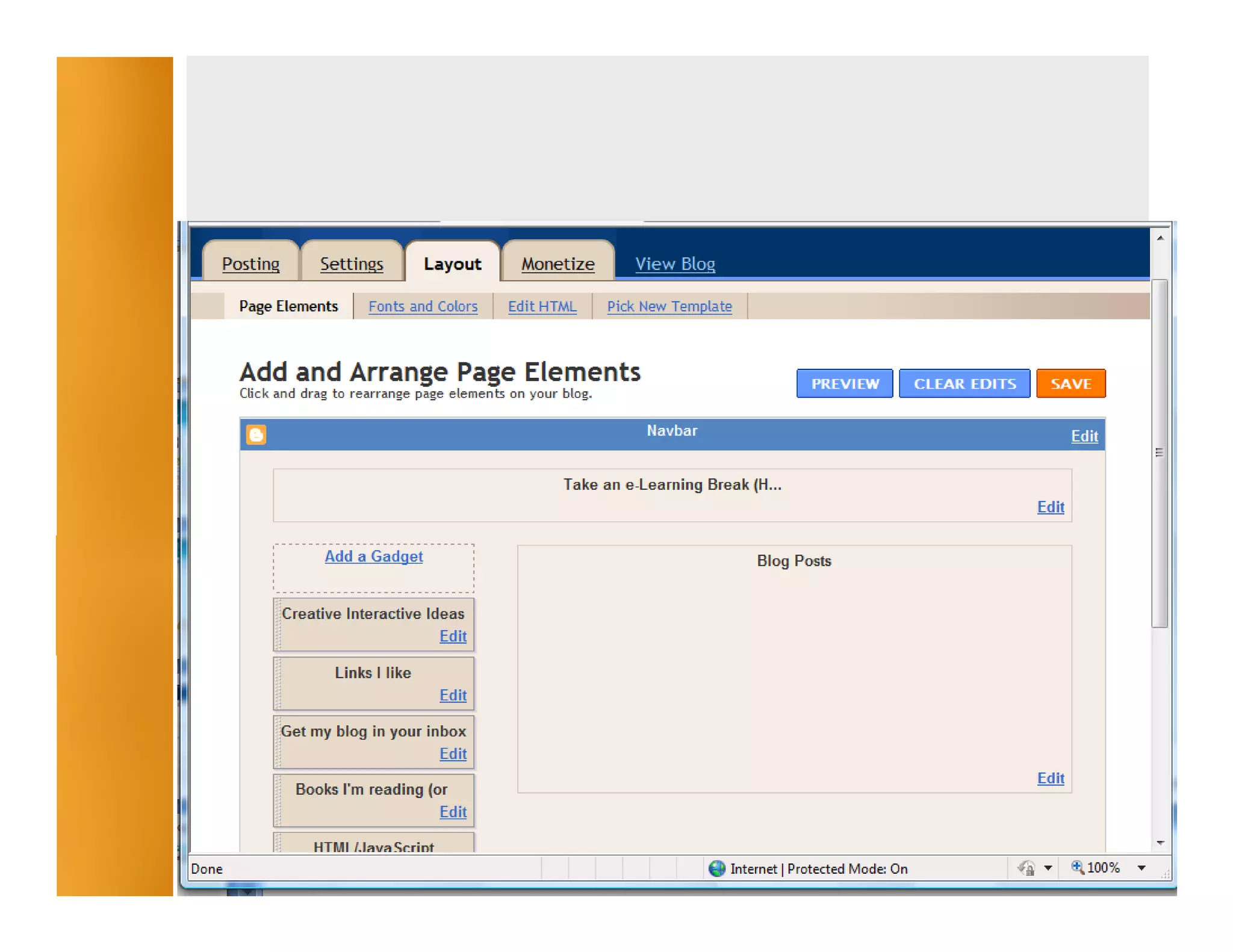Open the Settings tab
This screenshot has width=1233, height=952.
click(x=351, y=264)
